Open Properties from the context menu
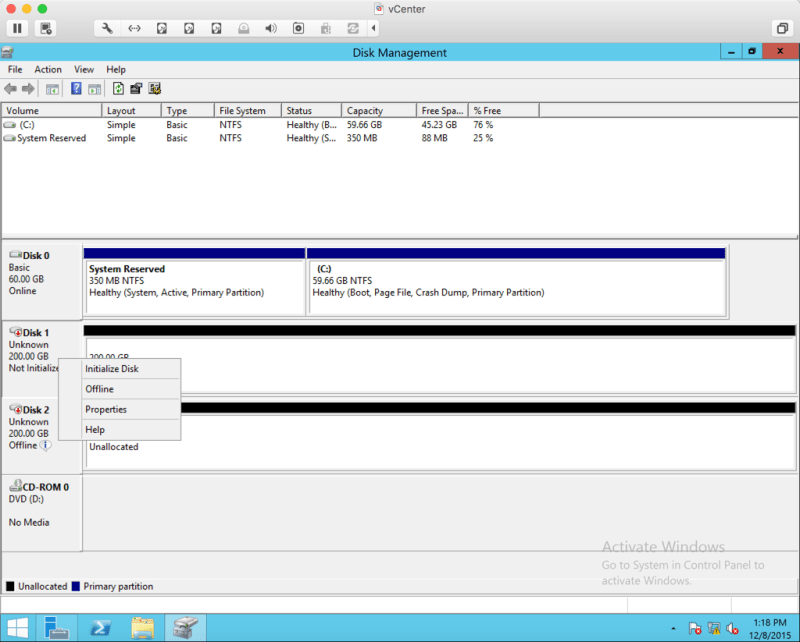 pos(106,409)
